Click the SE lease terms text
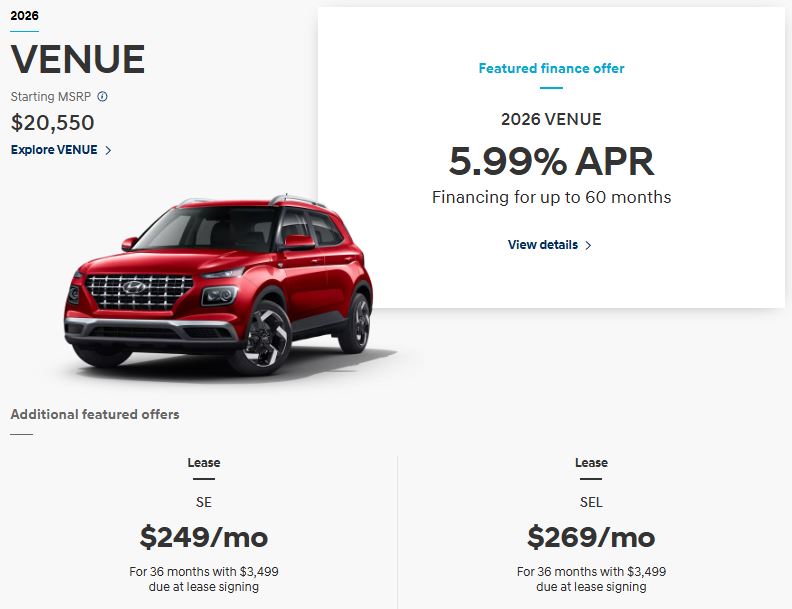 click(x=204, y=579)
